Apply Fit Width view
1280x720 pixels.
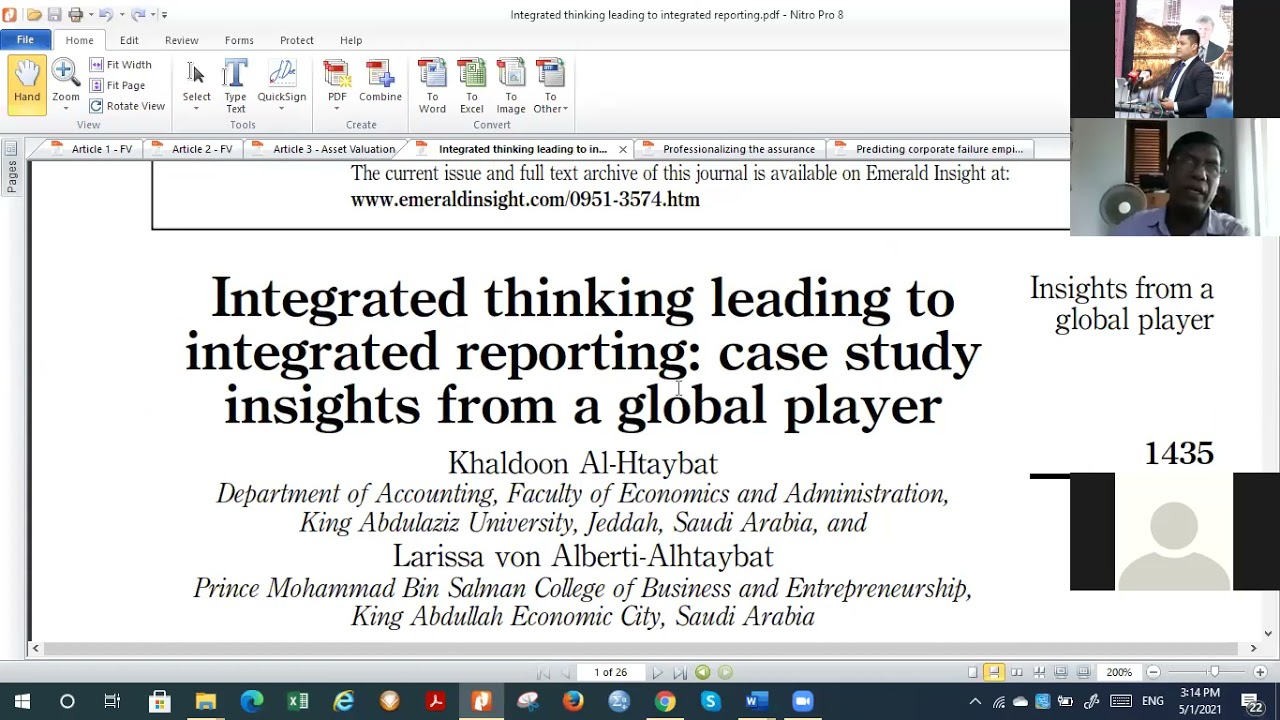(x=120, y=65)
